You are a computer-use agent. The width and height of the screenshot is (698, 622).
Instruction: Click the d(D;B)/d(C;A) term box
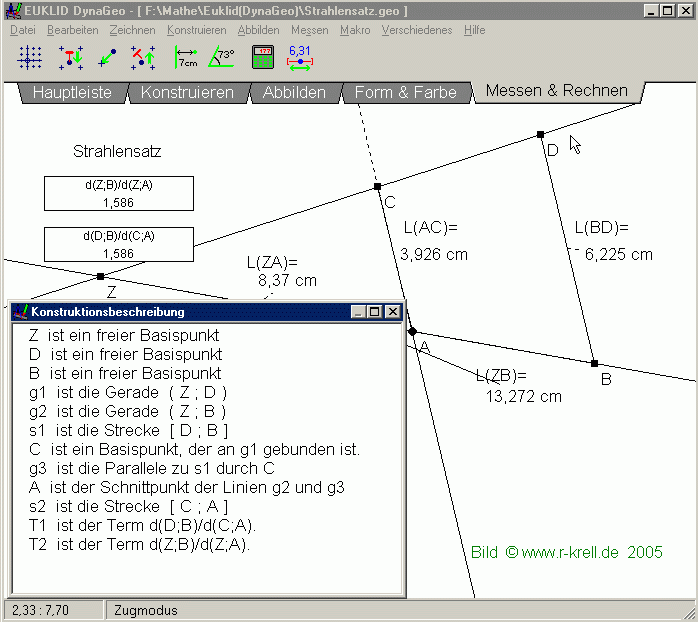click(118, 245)
